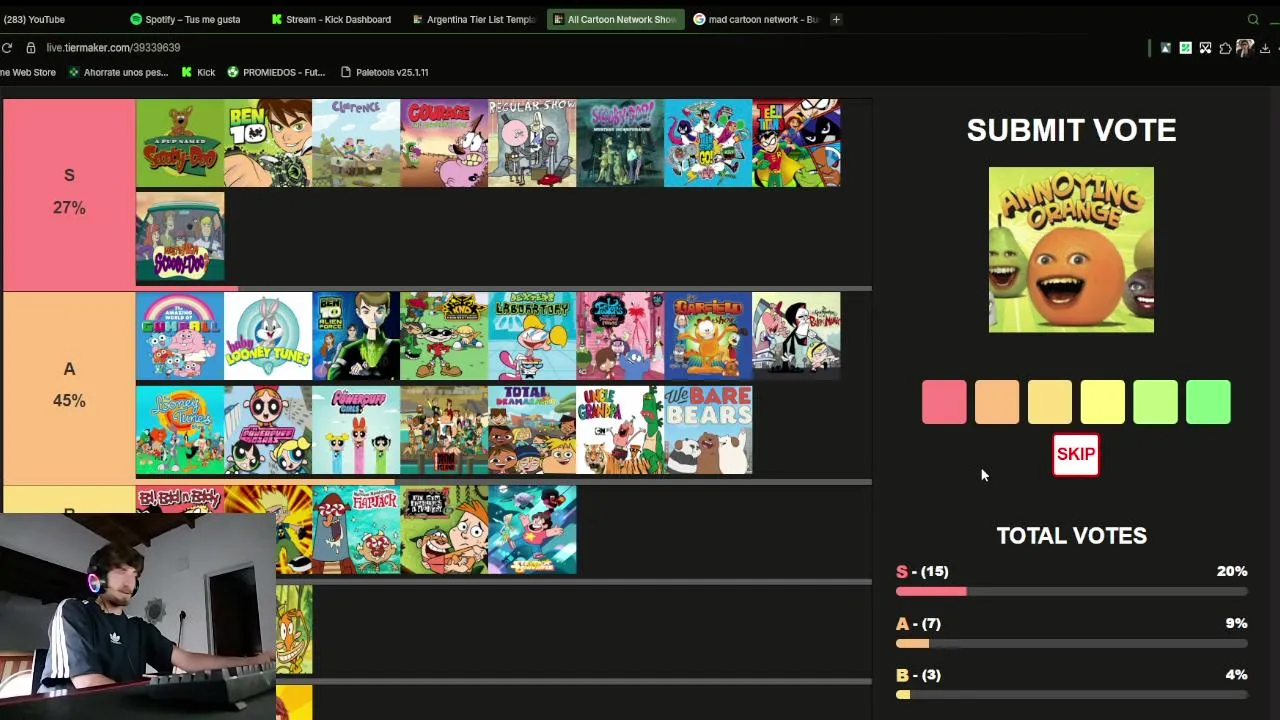Select the dark Powerpuff Girls thumbnail

[268, 430]
